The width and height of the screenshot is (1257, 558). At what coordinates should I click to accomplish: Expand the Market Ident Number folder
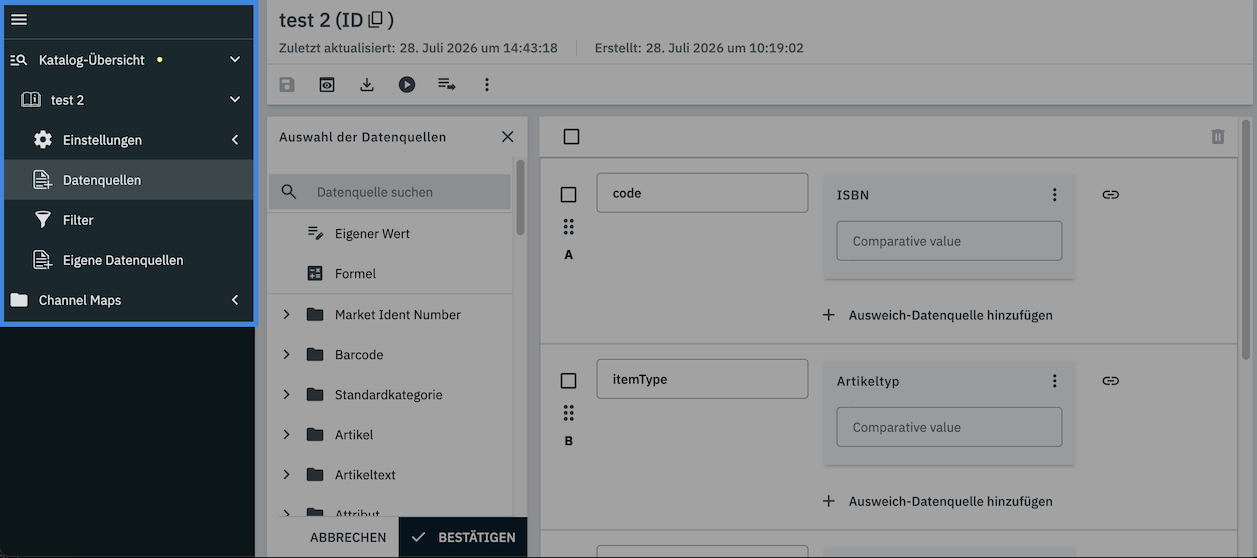[x=286, y=315]
